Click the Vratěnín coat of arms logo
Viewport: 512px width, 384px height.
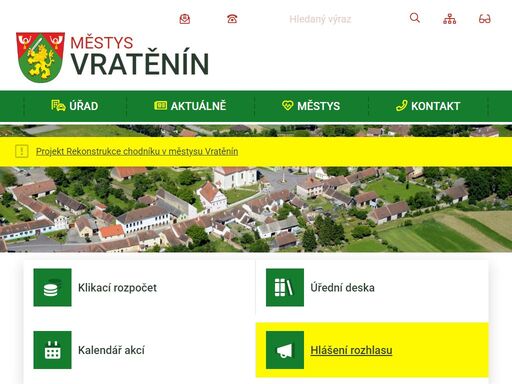pos(40,57)
